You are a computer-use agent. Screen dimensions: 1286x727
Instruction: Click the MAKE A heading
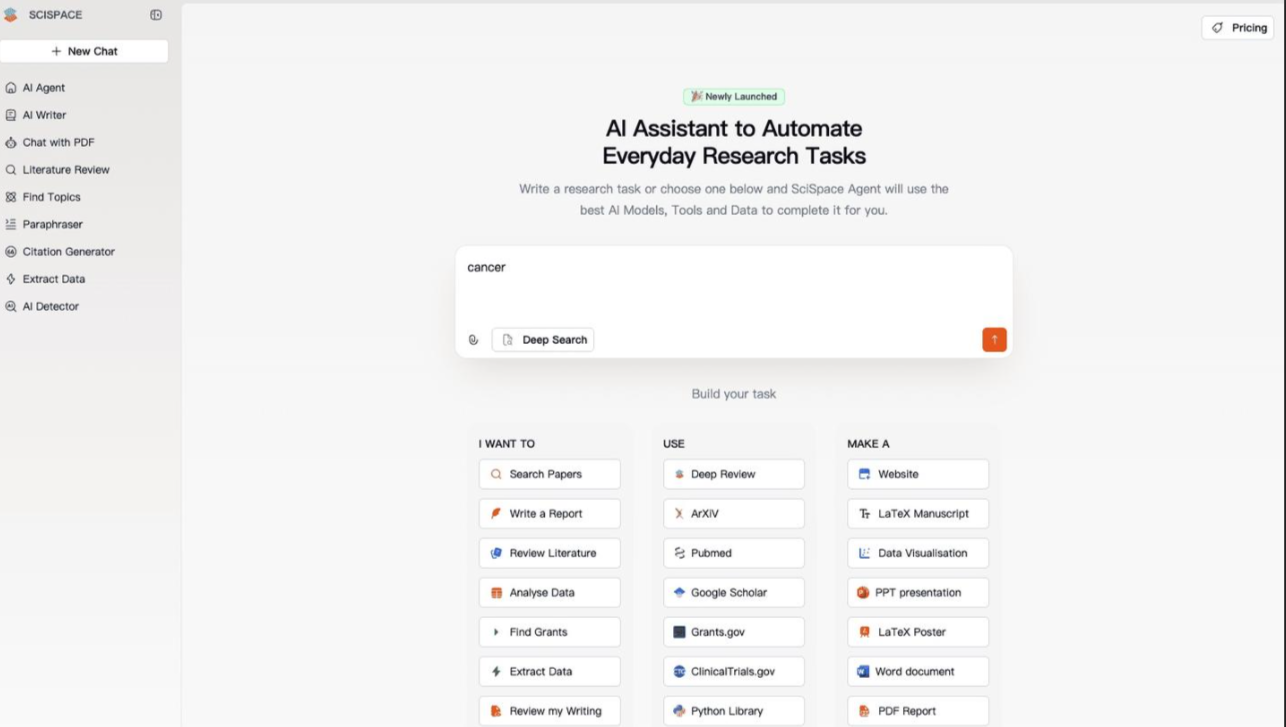tap(868, 444)
